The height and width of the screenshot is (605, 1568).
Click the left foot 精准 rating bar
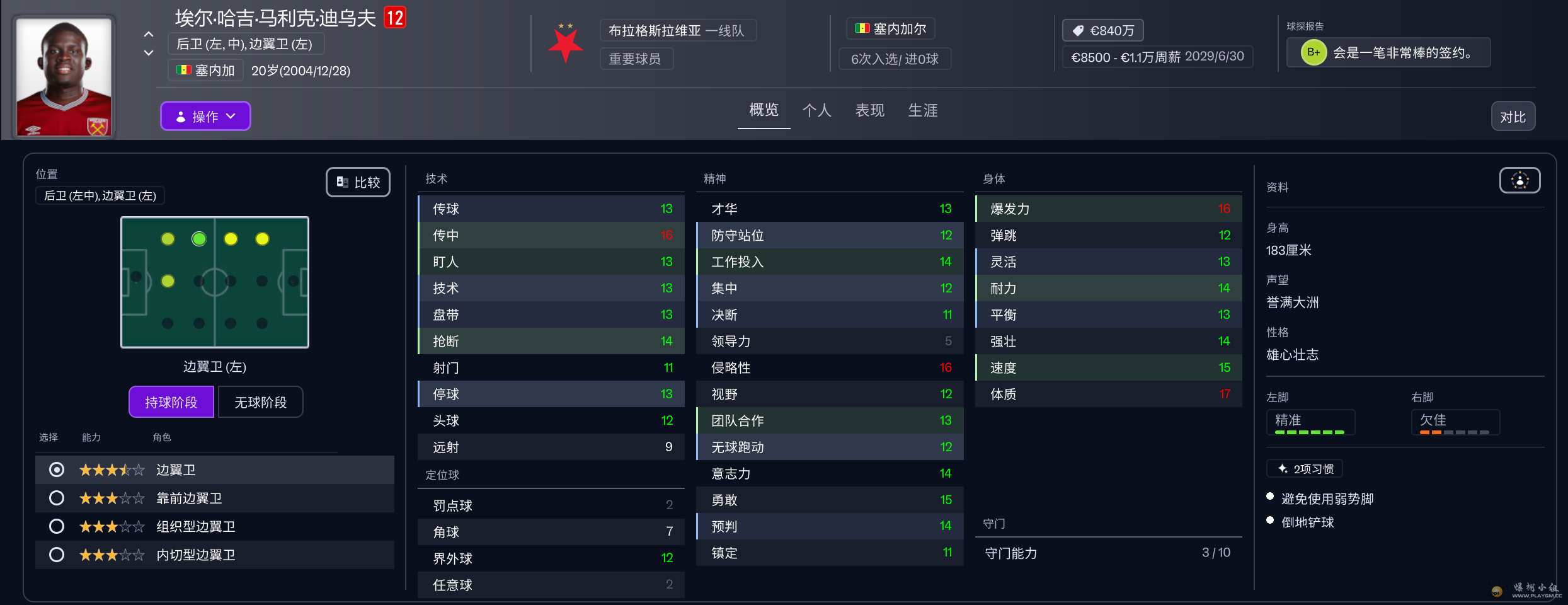click(1310, 422)
